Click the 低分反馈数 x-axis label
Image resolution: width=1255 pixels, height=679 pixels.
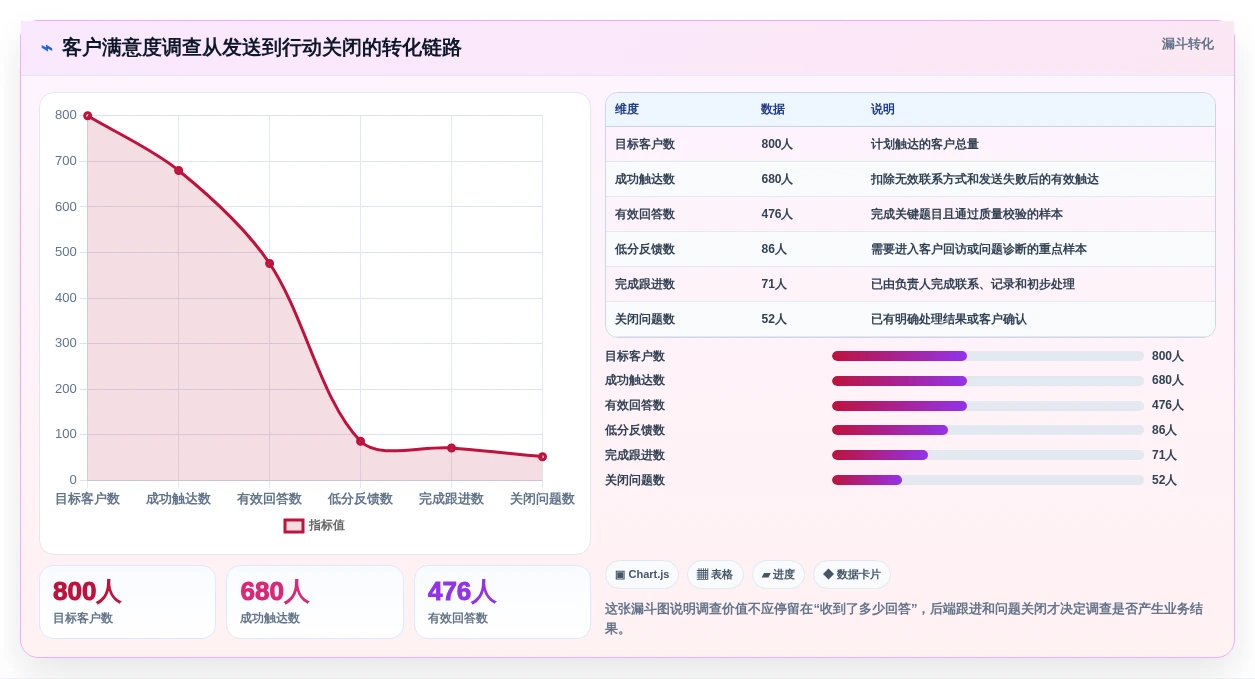coord(360,499)
